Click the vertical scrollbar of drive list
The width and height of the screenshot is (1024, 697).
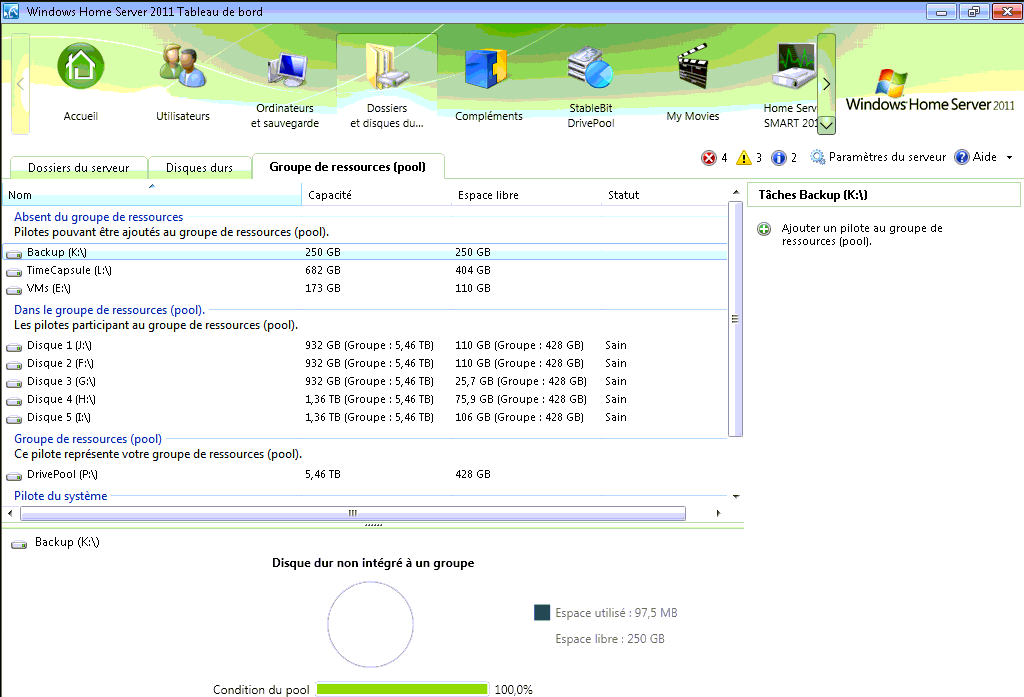[x=735, y=319]
